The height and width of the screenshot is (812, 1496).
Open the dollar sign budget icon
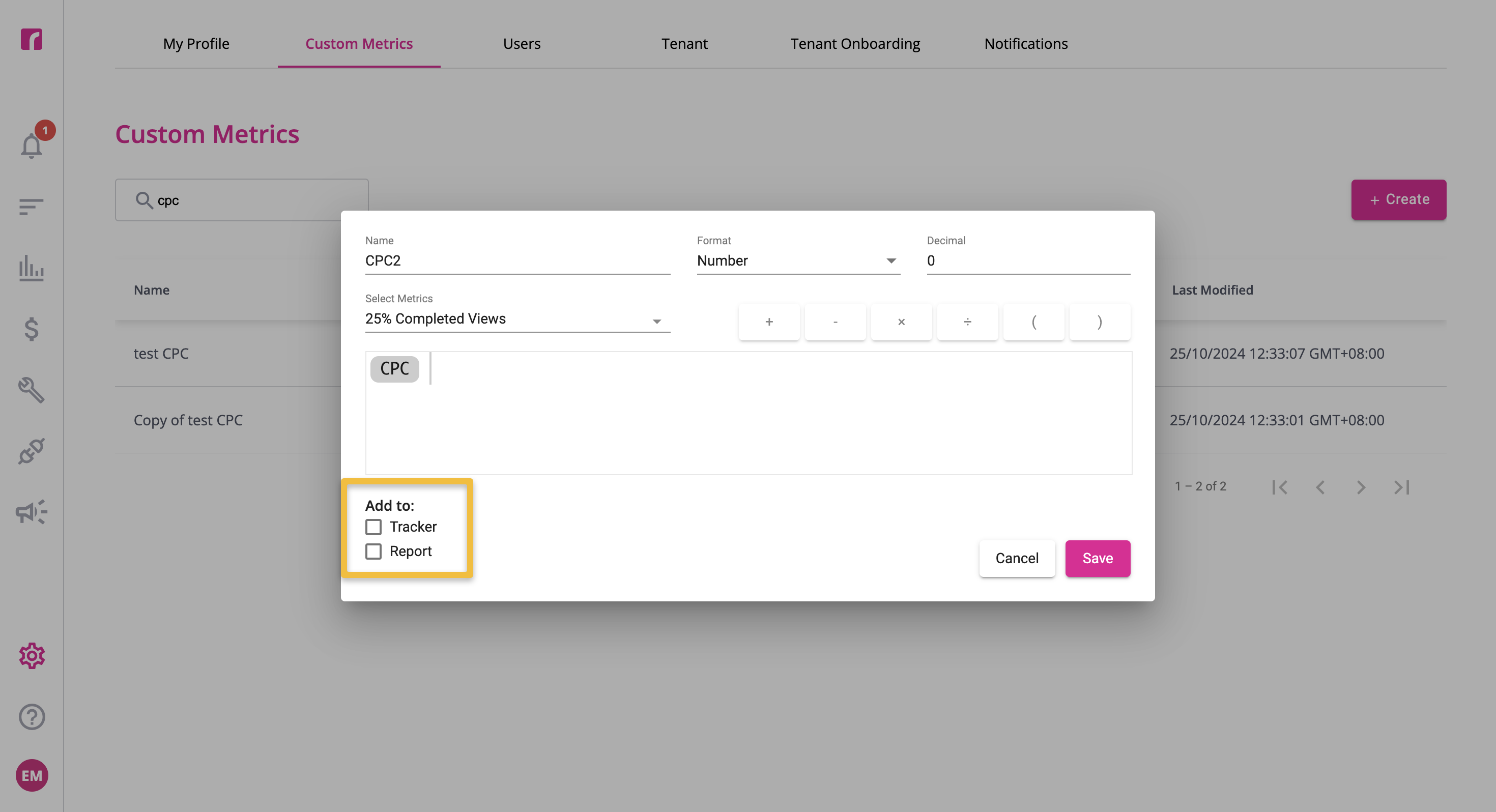[x=32, y=329]
